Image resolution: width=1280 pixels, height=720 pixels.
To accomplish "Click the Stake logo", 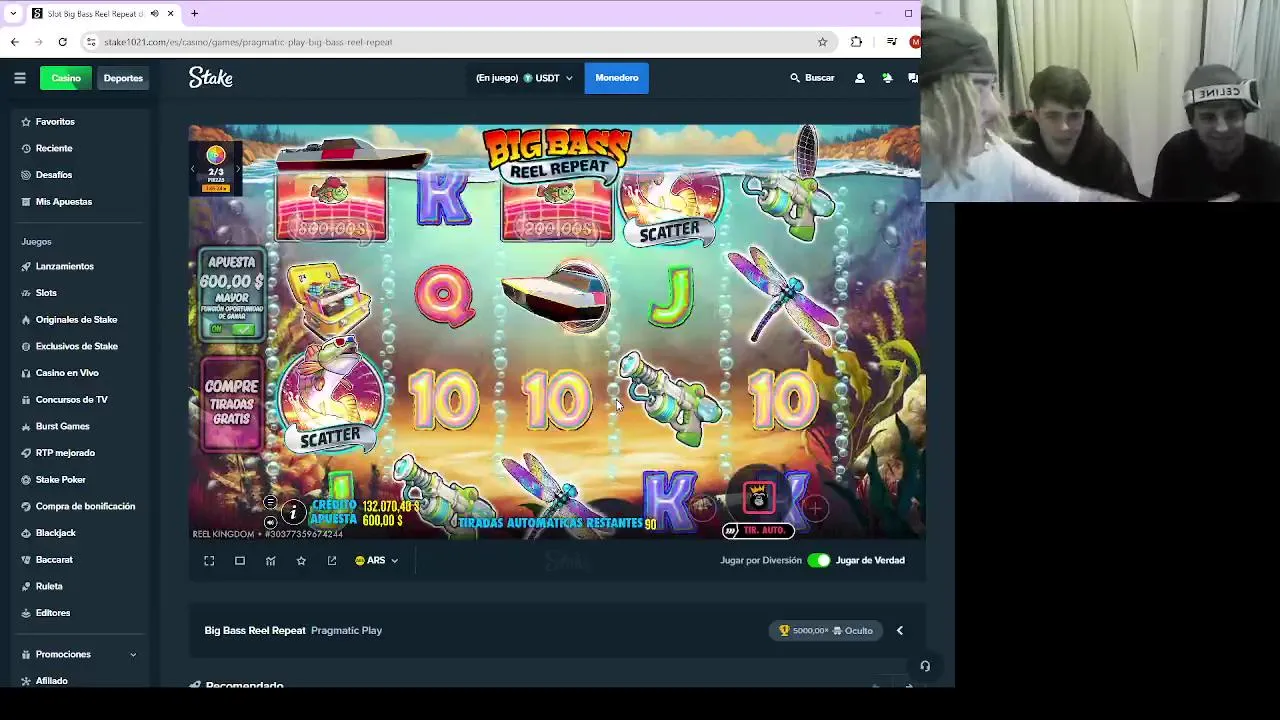I will (211, 77).
